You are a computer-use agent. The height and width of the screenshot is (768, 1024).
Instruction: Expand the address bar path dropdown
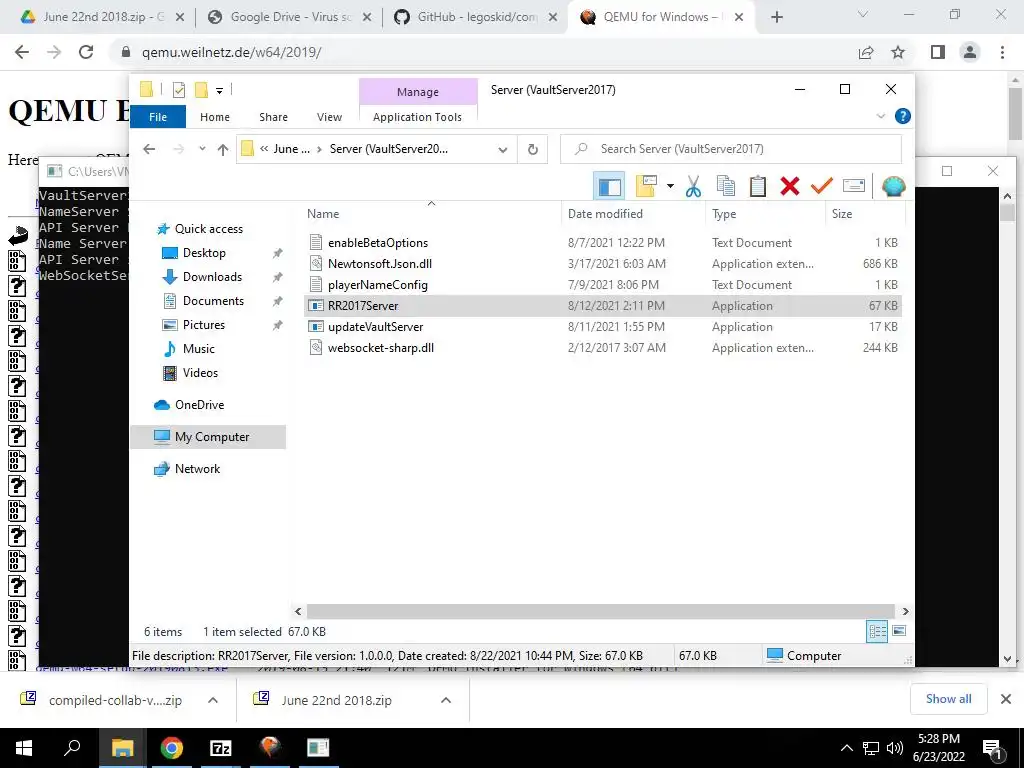pyautogui.click(x=503, y=150)
